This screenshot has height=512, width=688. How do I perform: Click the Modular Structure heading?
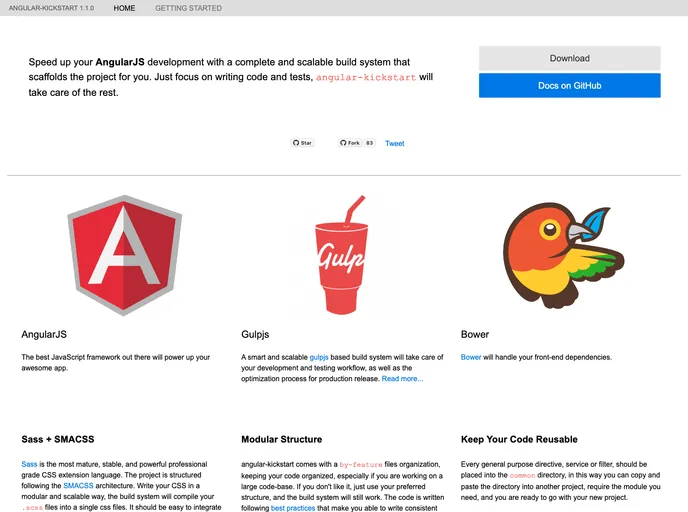(x=282, y=439)
